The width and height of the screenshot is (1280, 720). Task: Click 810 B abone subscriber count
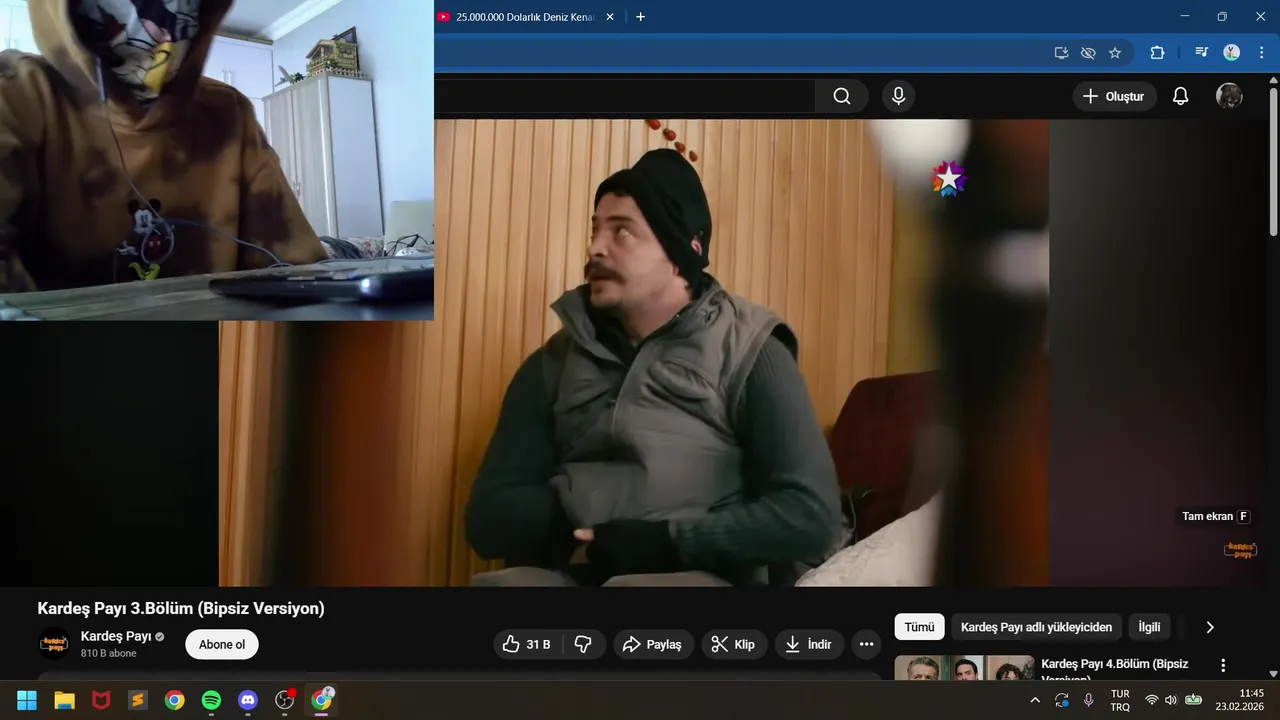pyautogui.click(x=109, y=654)
